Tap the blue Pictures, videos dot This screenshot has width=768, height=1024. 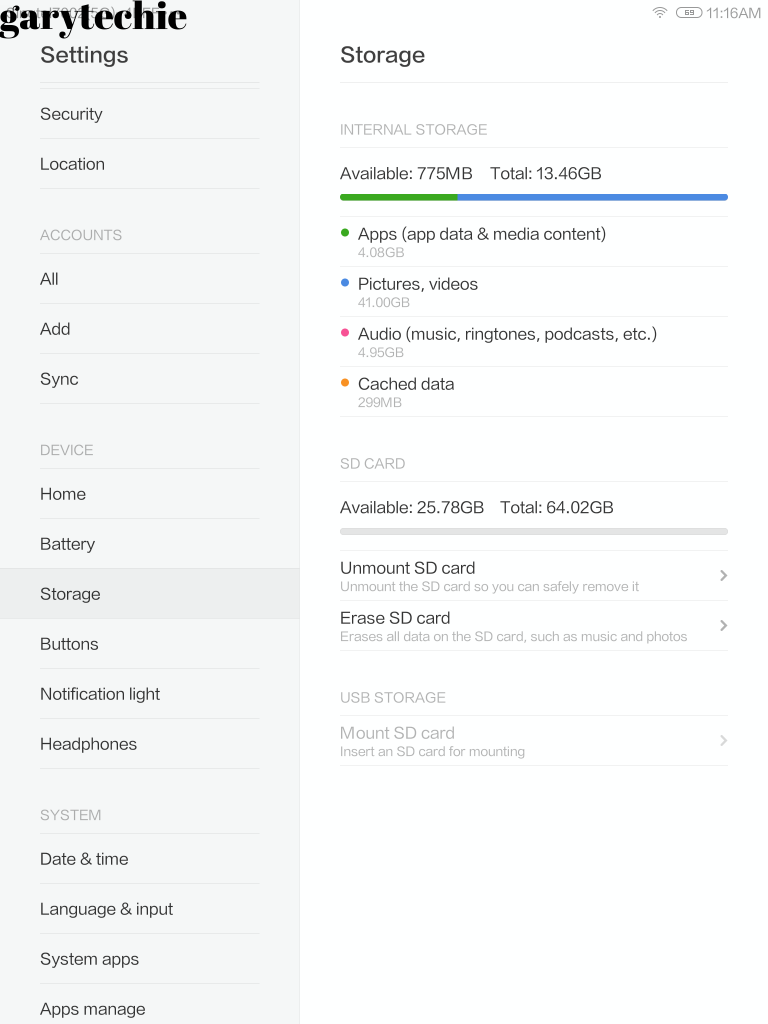345,283
